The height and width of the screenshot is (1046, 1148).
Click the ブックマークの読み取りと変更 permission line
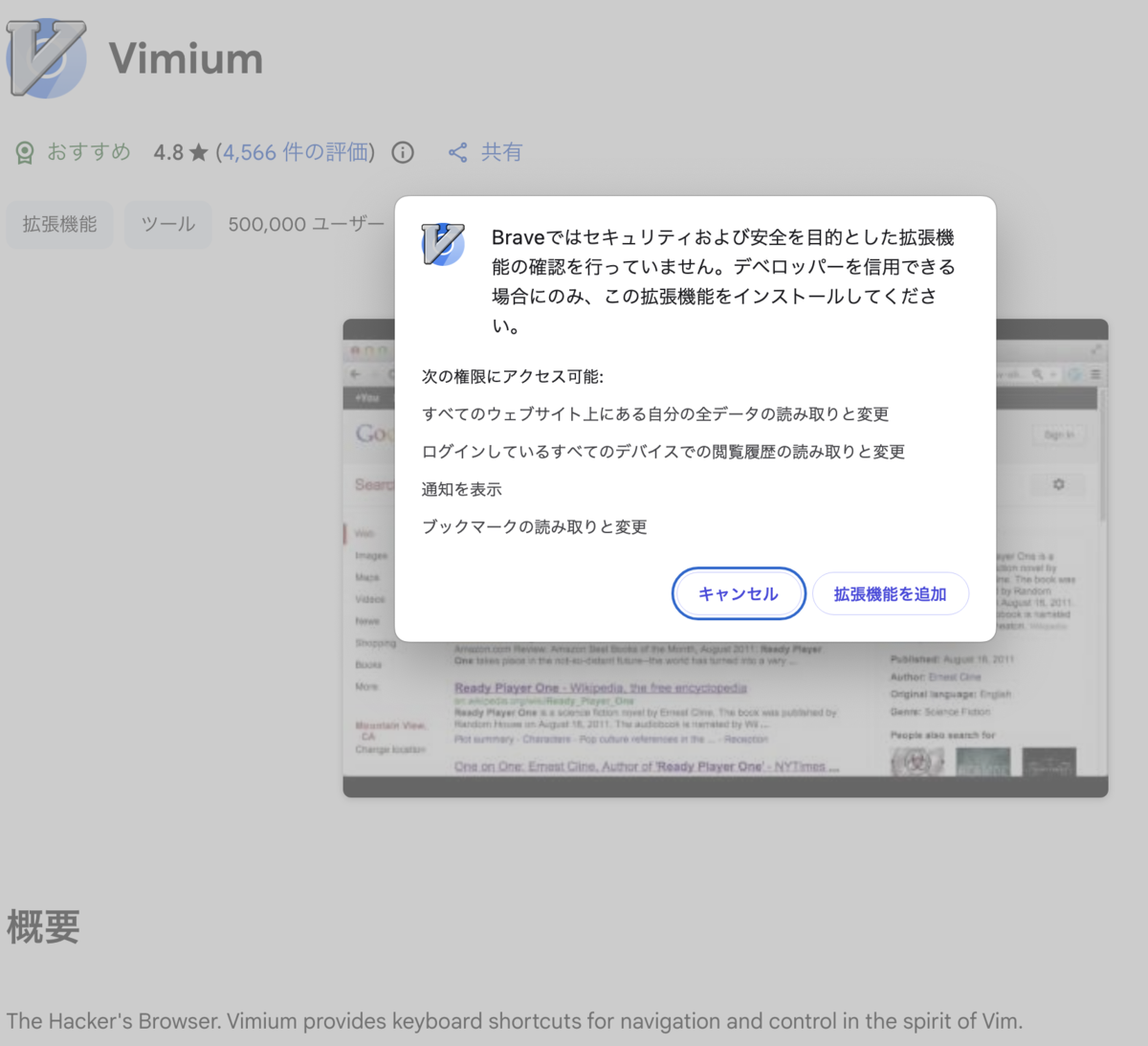click(x=534, y=526)
